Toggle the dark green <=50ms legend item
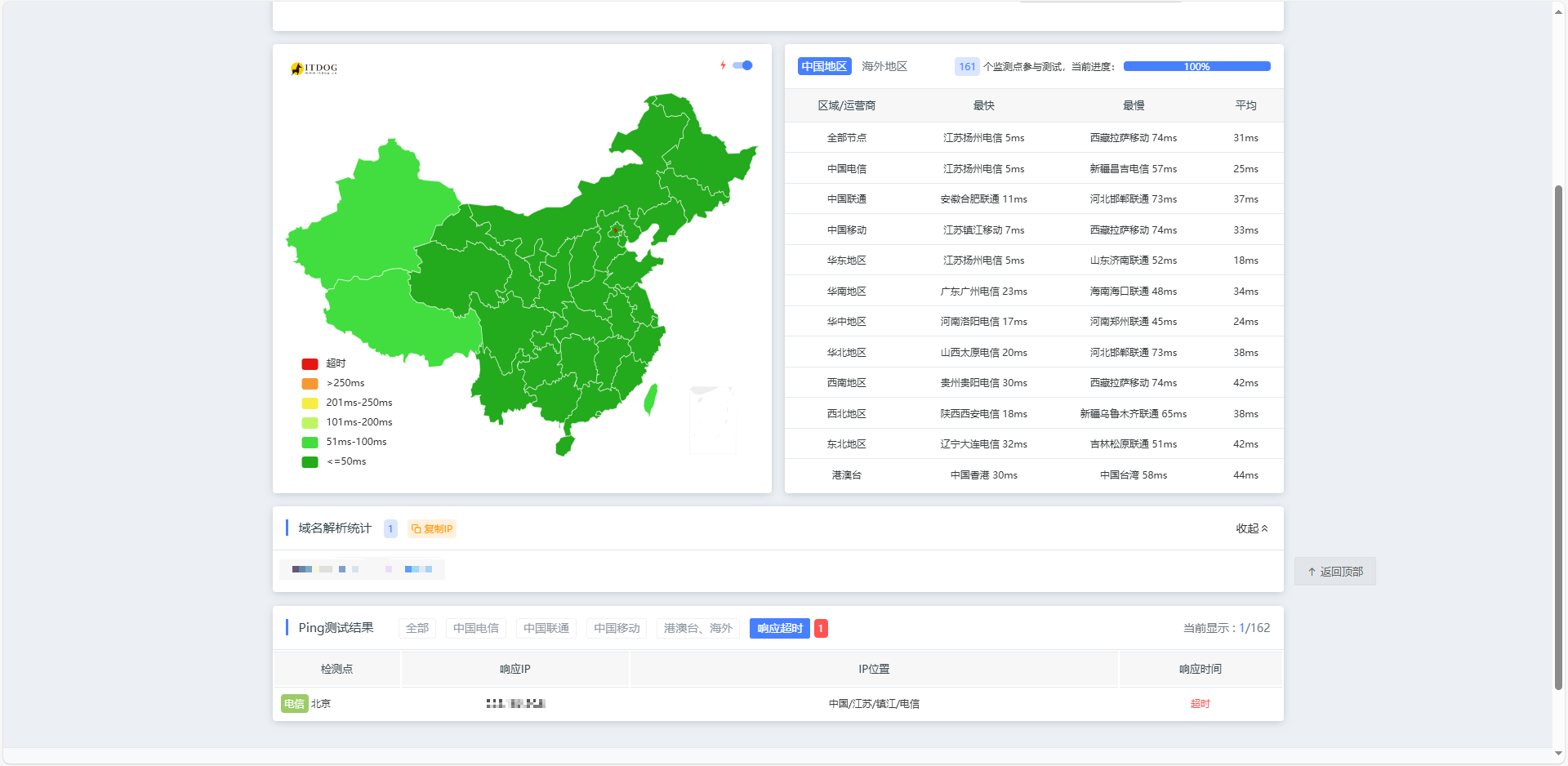1568x766 pixels. click(334, 461)
